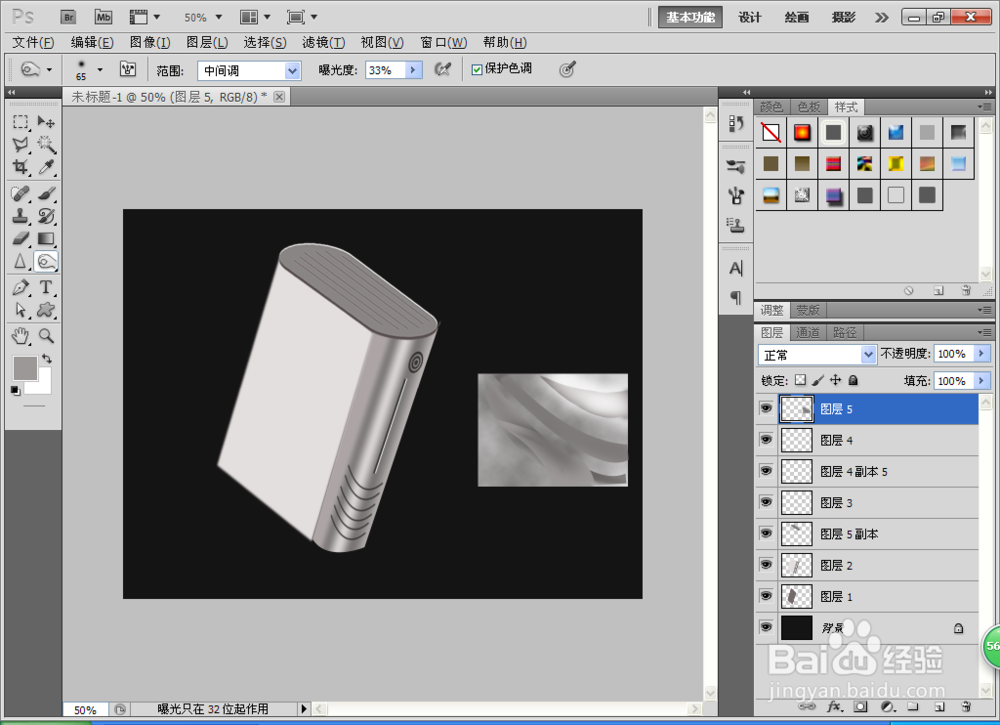Launch Mini Bridge from top bar
The width and height of the screenshot is (1000, 725).
coord(103,17)
